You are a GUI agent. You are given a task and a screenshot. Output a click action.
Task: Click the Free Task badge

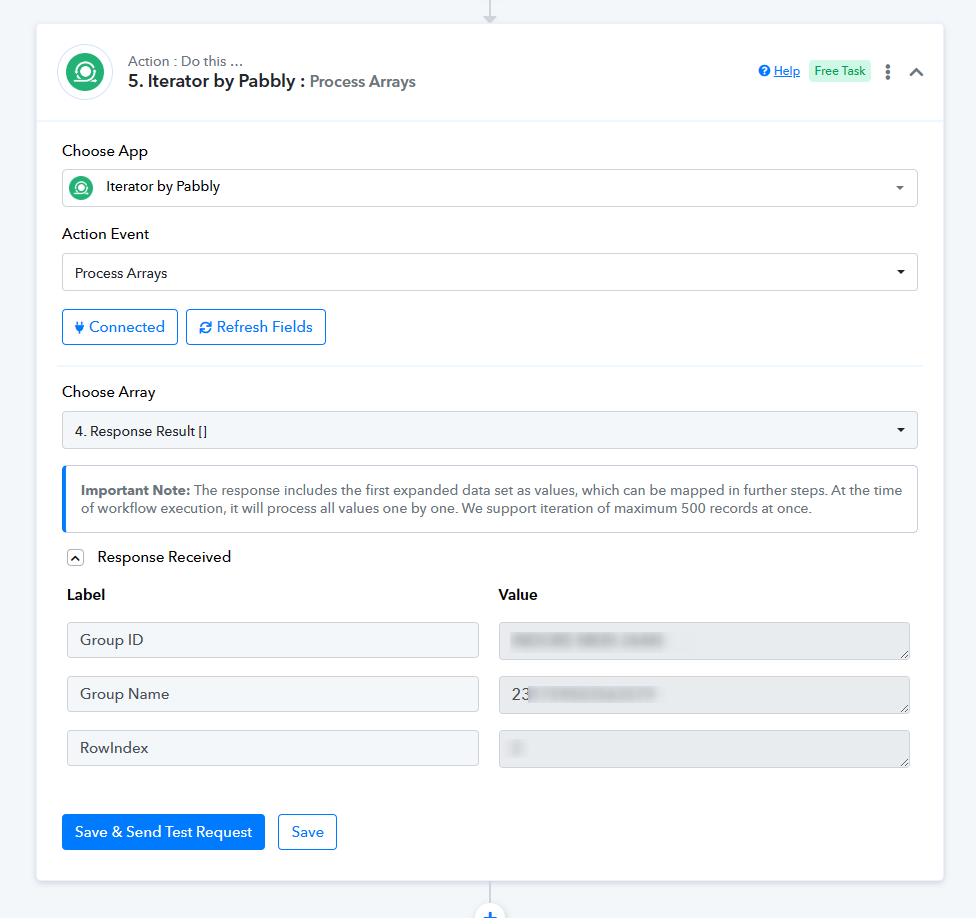tap(840, 71)
